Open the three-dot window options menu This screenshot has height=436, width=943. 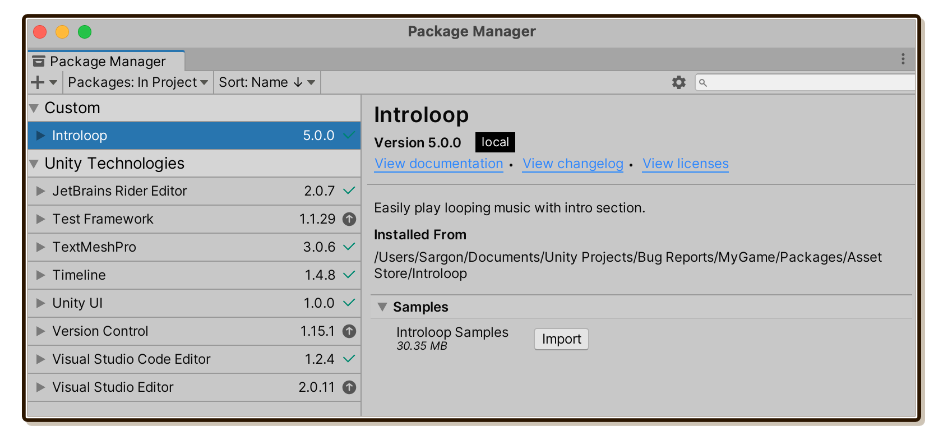(903, 59)
